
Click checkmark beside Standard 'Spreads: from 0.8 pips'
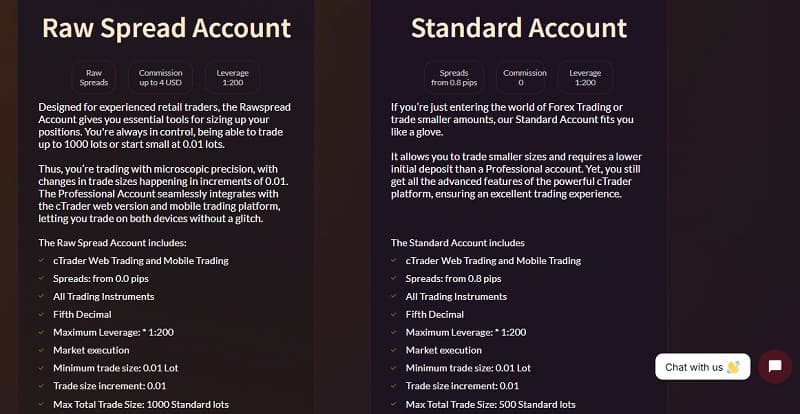(394, 279)
